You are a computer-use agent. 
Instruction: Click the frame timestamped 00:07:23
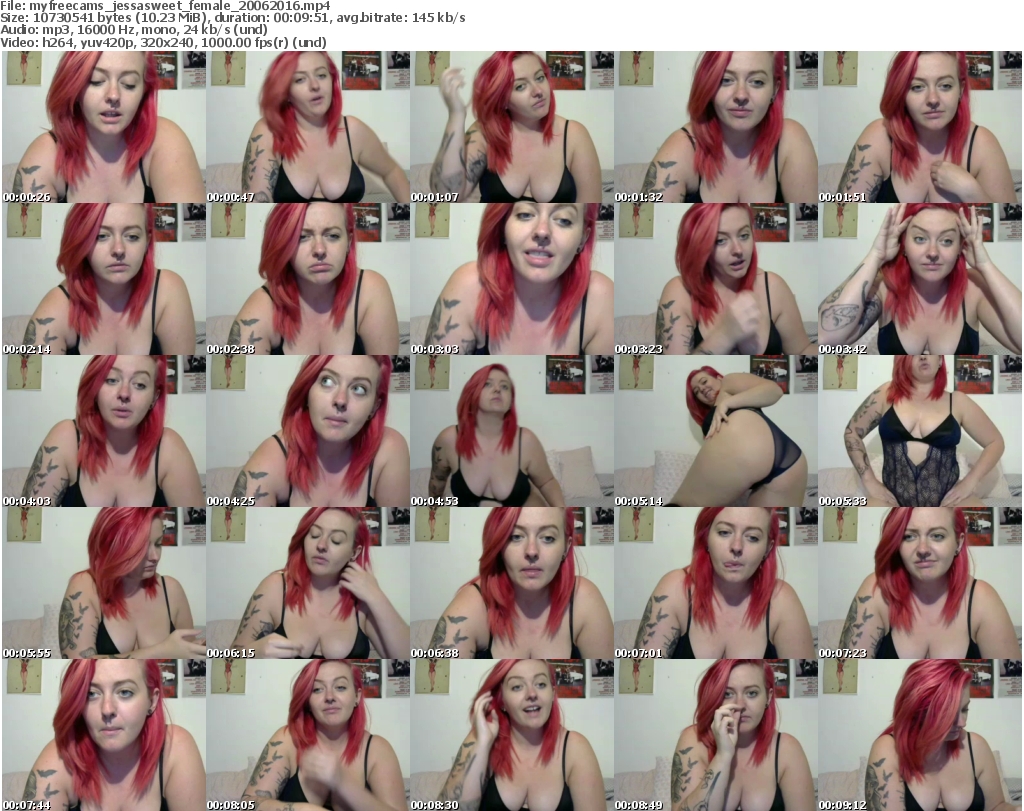[920, 583]
